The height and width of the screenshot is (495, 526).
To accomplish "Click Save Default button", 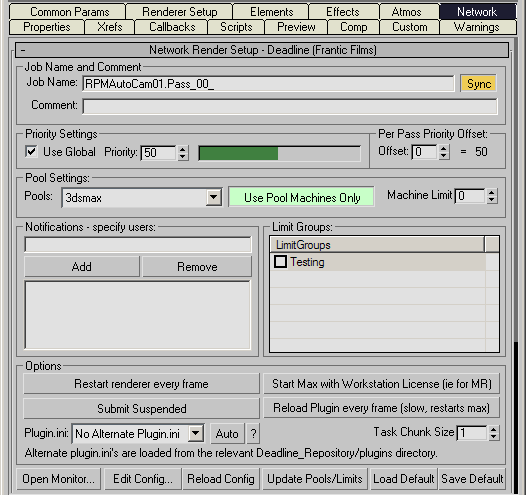I will (472, 479).
